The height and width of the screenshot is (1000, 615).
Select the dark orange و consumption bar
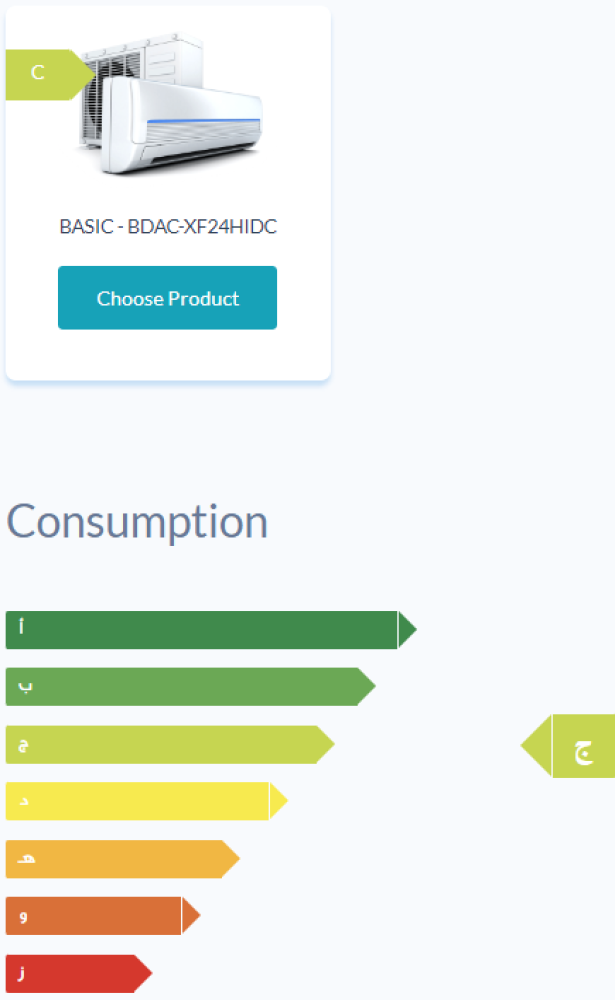pos(93,916)
